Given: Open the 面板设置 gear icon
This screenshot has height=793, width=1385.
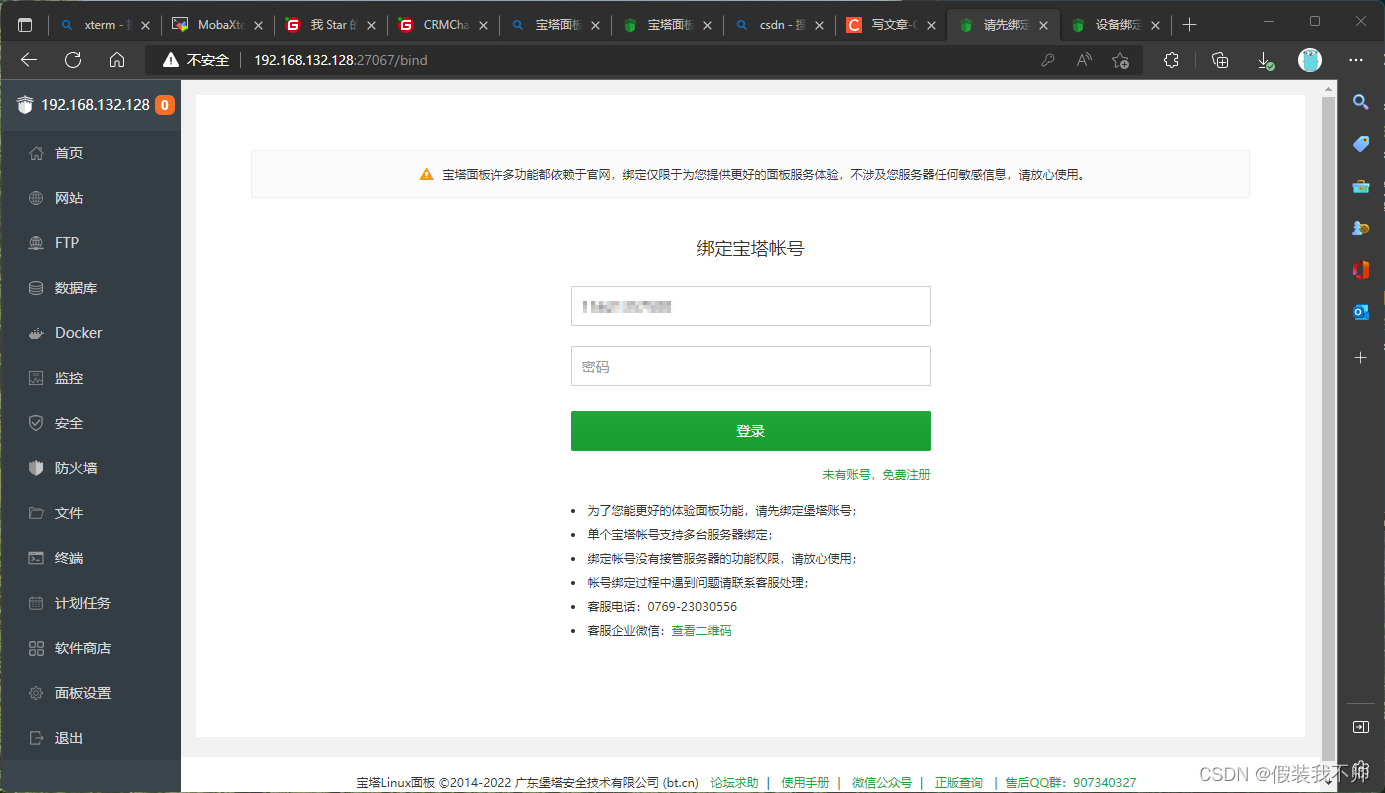Looking at the screenshot, I should click(x=36, y=693).
